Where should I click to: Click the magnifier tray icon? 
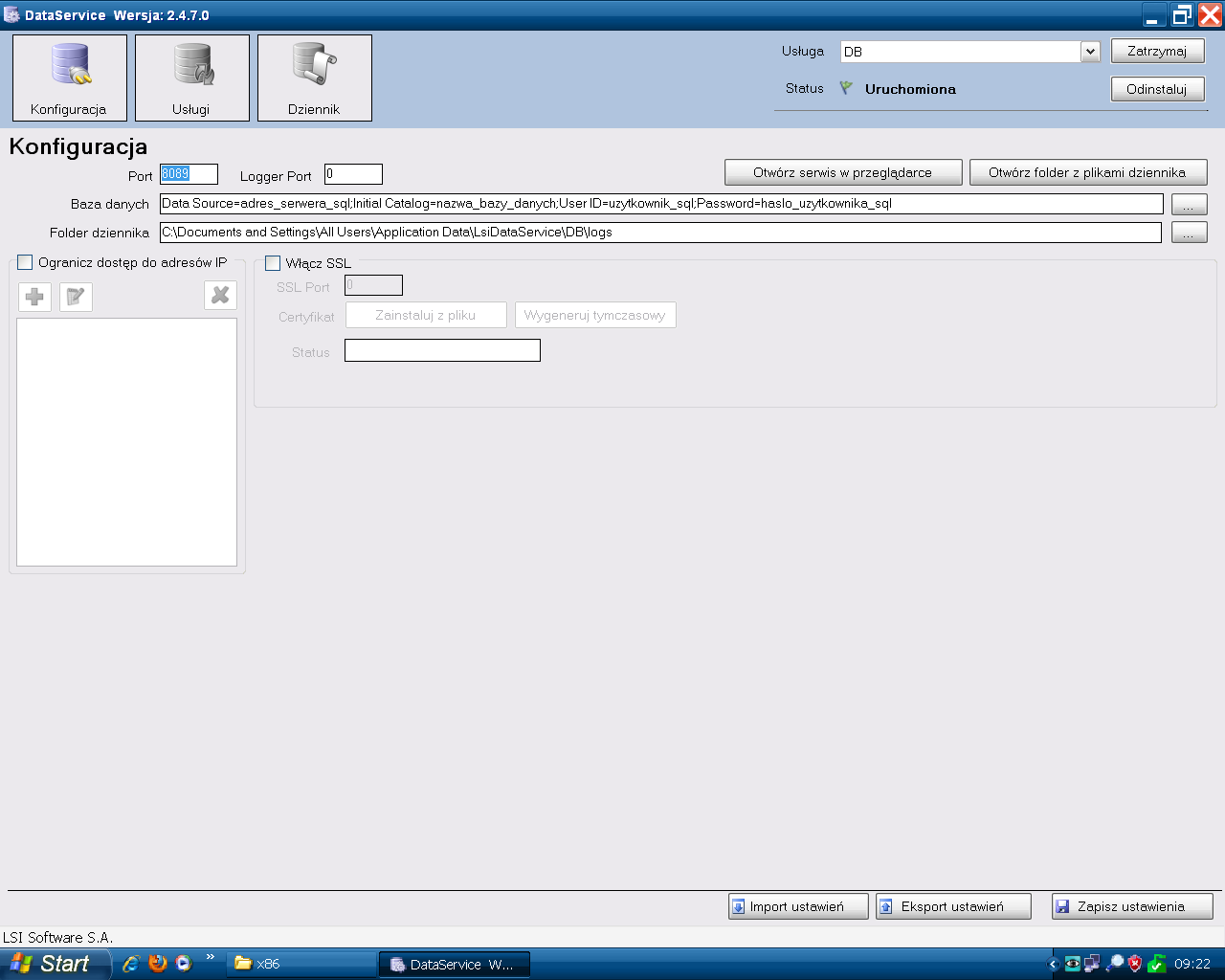point(1115,964)
